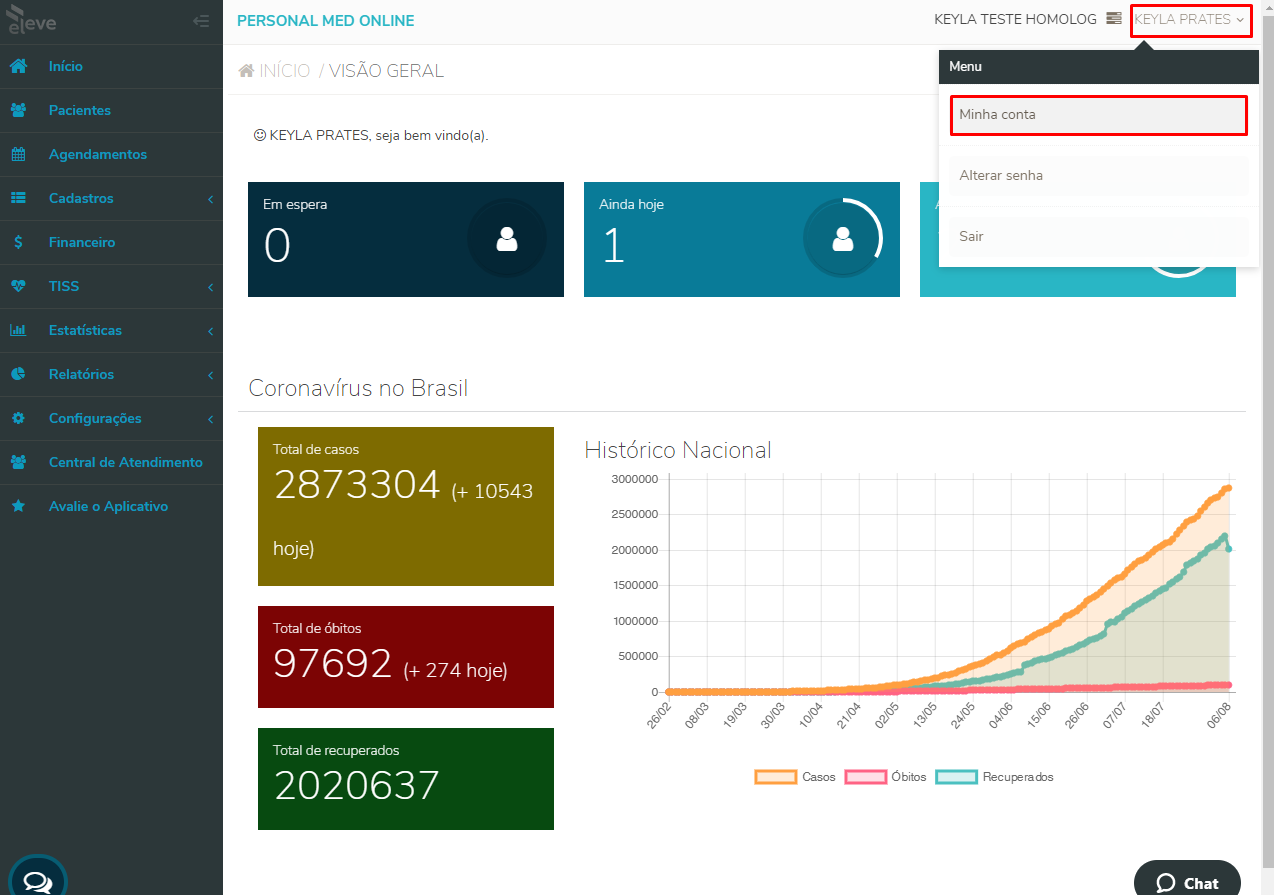Click the Início home icon in sidebar

[x=18, y=66]
